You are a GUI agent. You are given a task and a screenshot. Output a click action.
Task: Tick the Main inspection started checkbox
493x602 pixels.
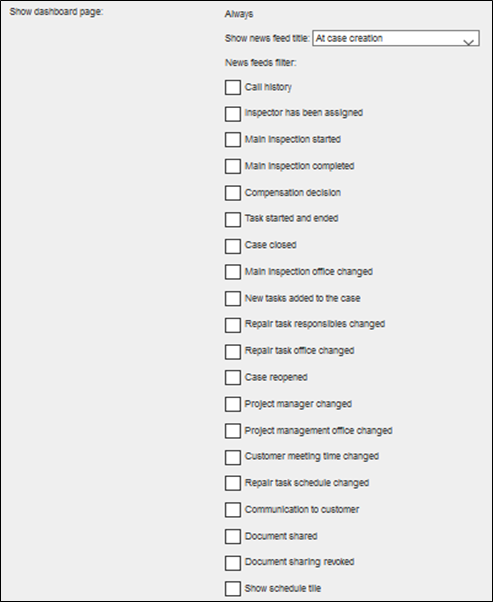tap(233, 140)
